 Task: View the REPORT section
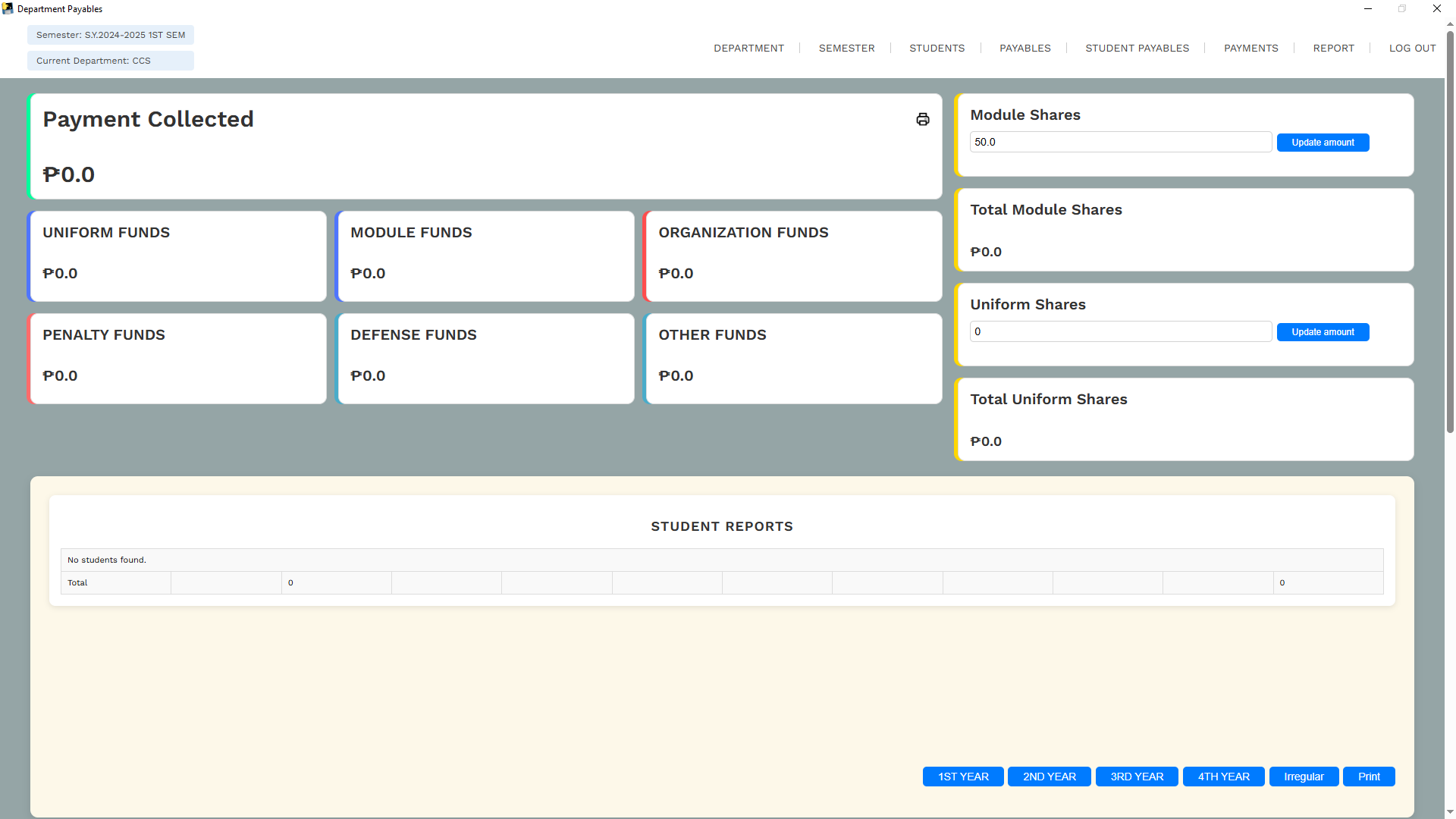click(1334, 48)
